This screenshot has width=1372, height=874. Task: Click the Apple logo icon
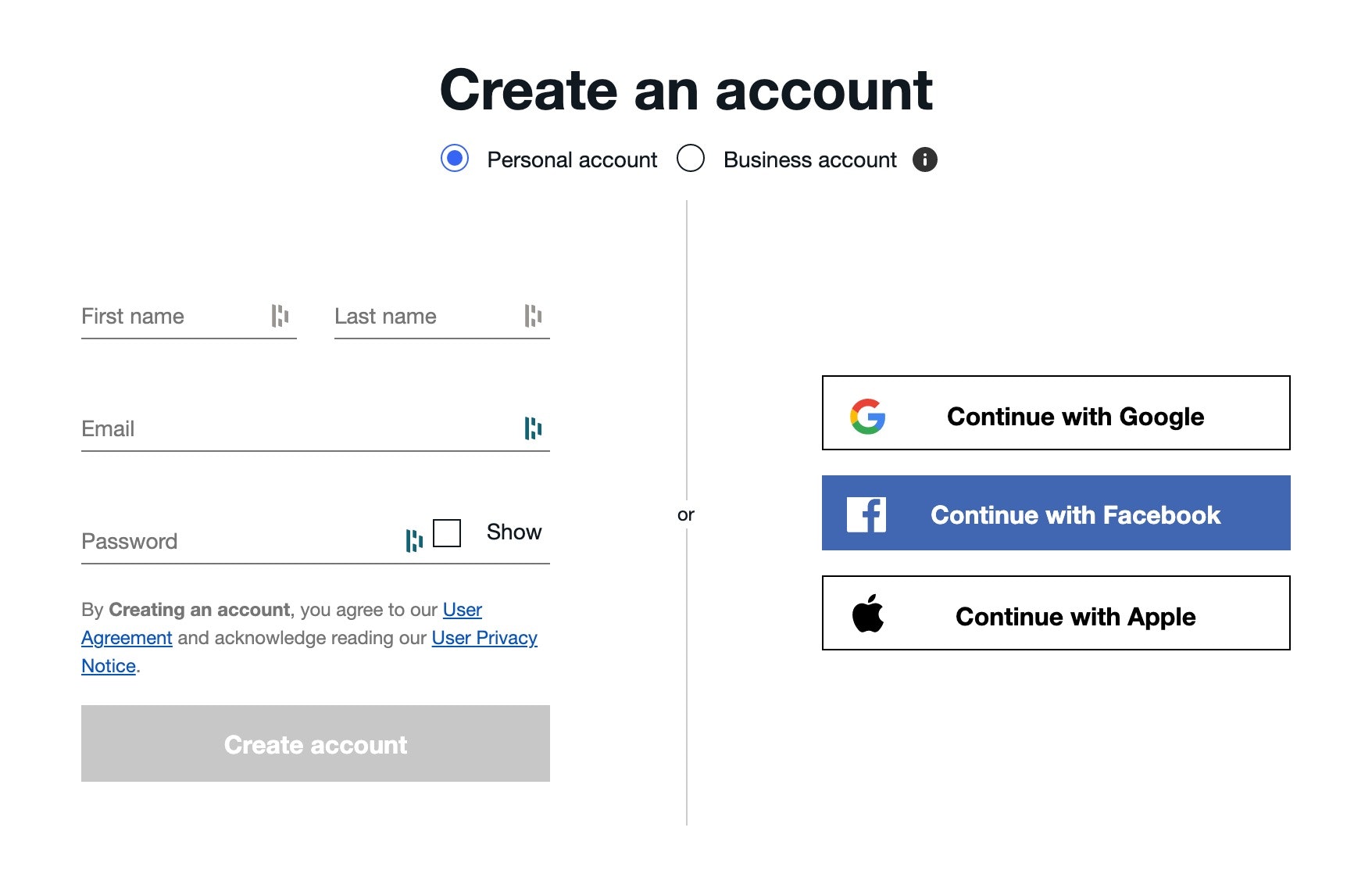click(x=867, y=614)
